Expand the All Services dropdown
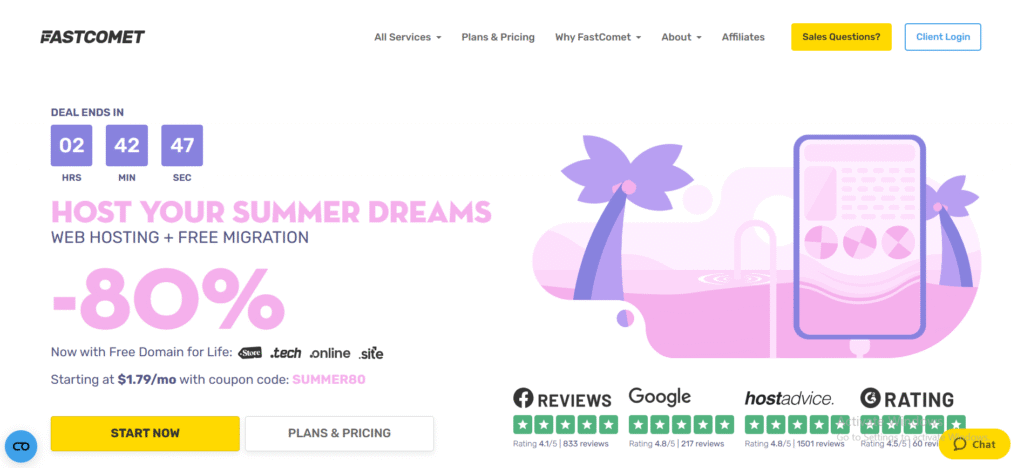This screenshot has height=468, width=1024. click(408, 37)
